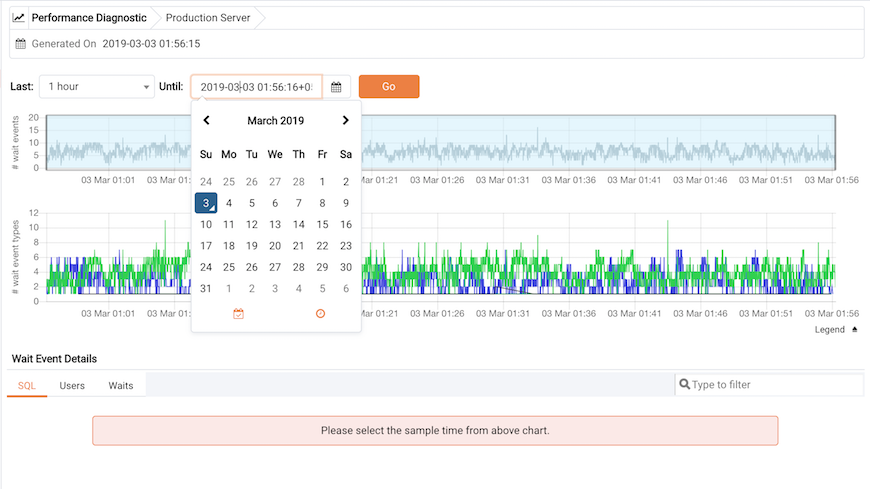The width and height of the screenshot is (870, 489).
Task: Switch to time picker clock icon
Action: click(x=320, y=314)
